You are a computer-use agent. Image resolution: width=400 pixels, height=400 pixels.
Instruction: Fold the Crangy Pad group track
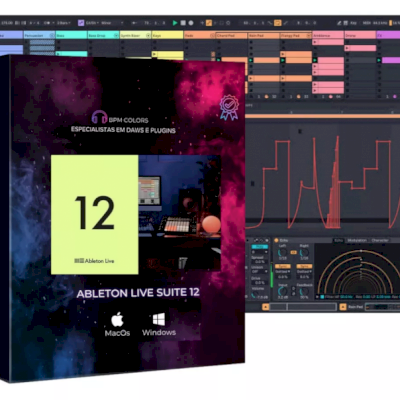(309, 35)
